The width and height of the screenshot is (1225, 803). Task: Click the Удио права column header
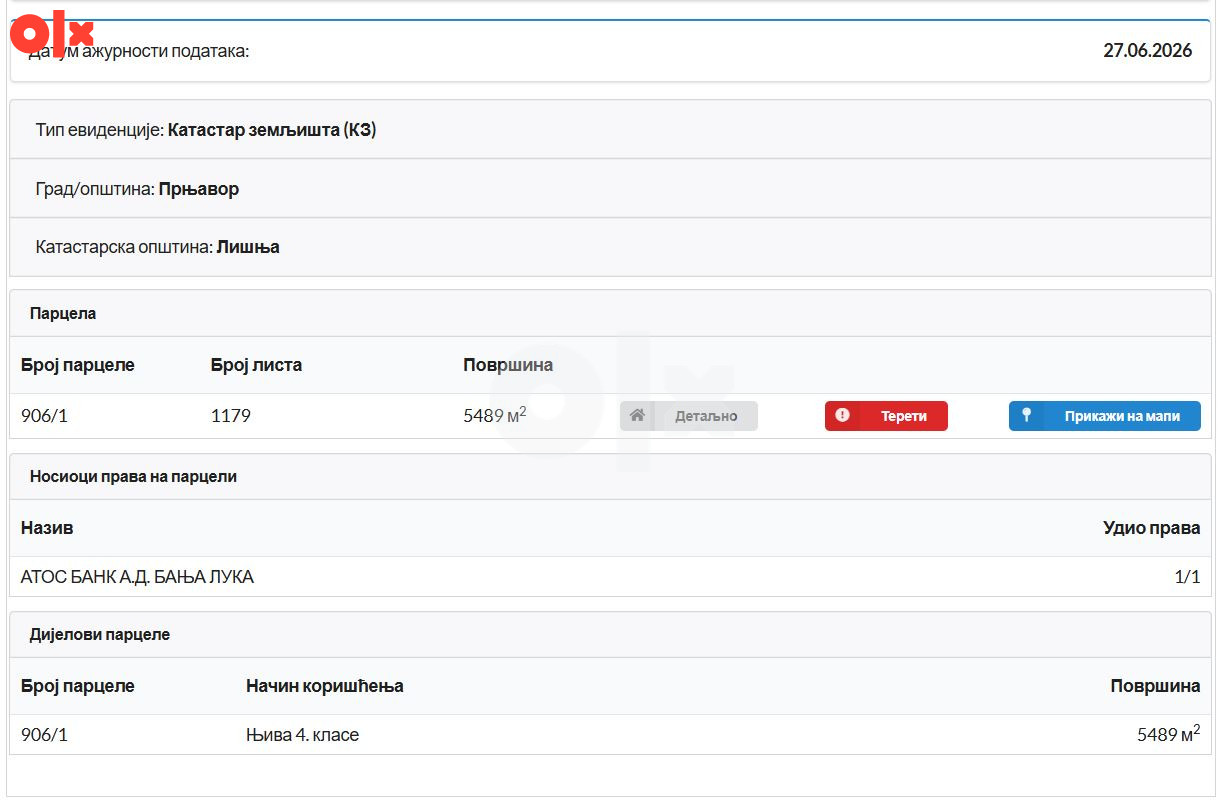tap(1151, 528)
